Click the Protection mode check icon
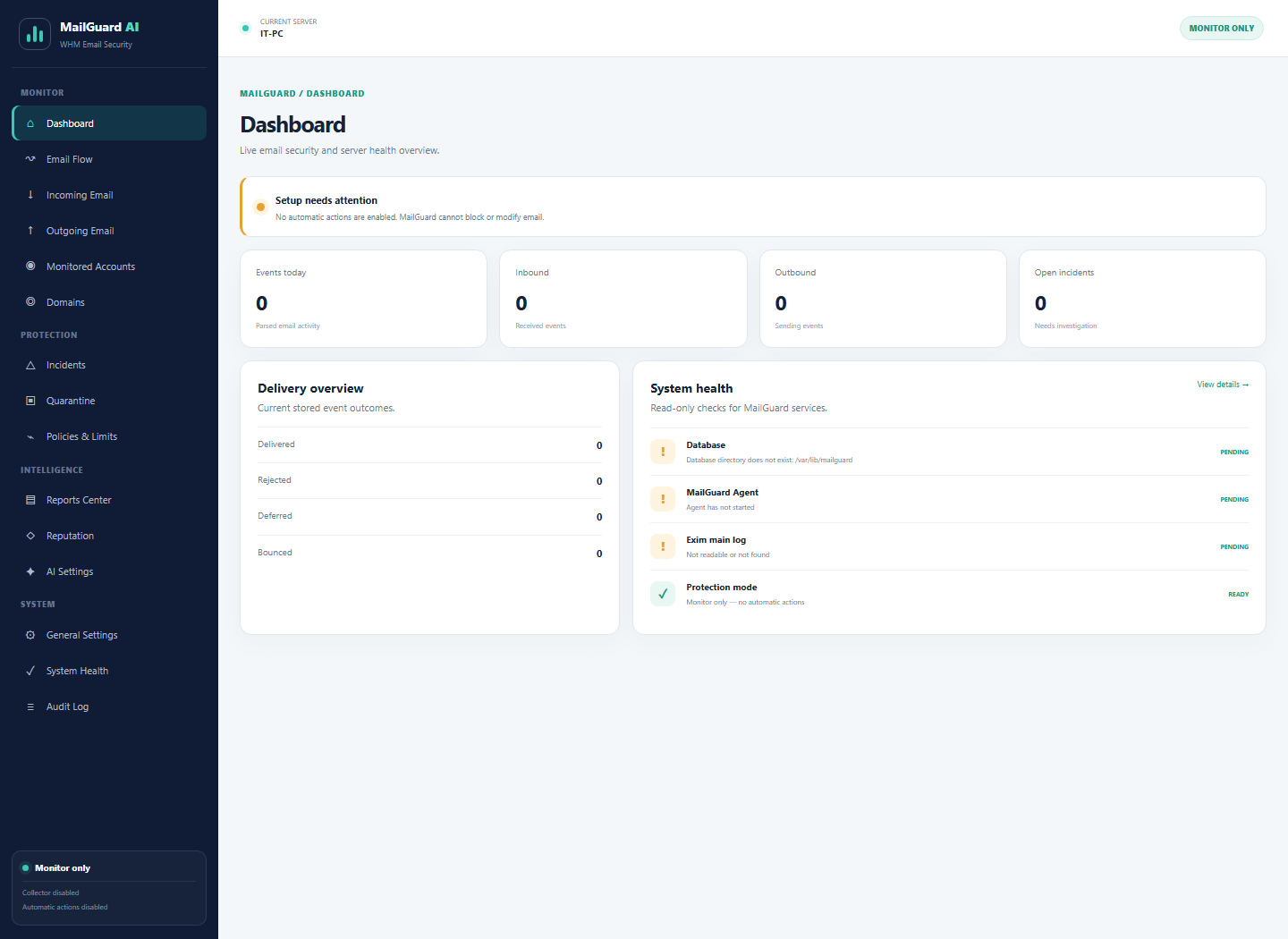Screen dimensions: 1288x939 [663, 594]
